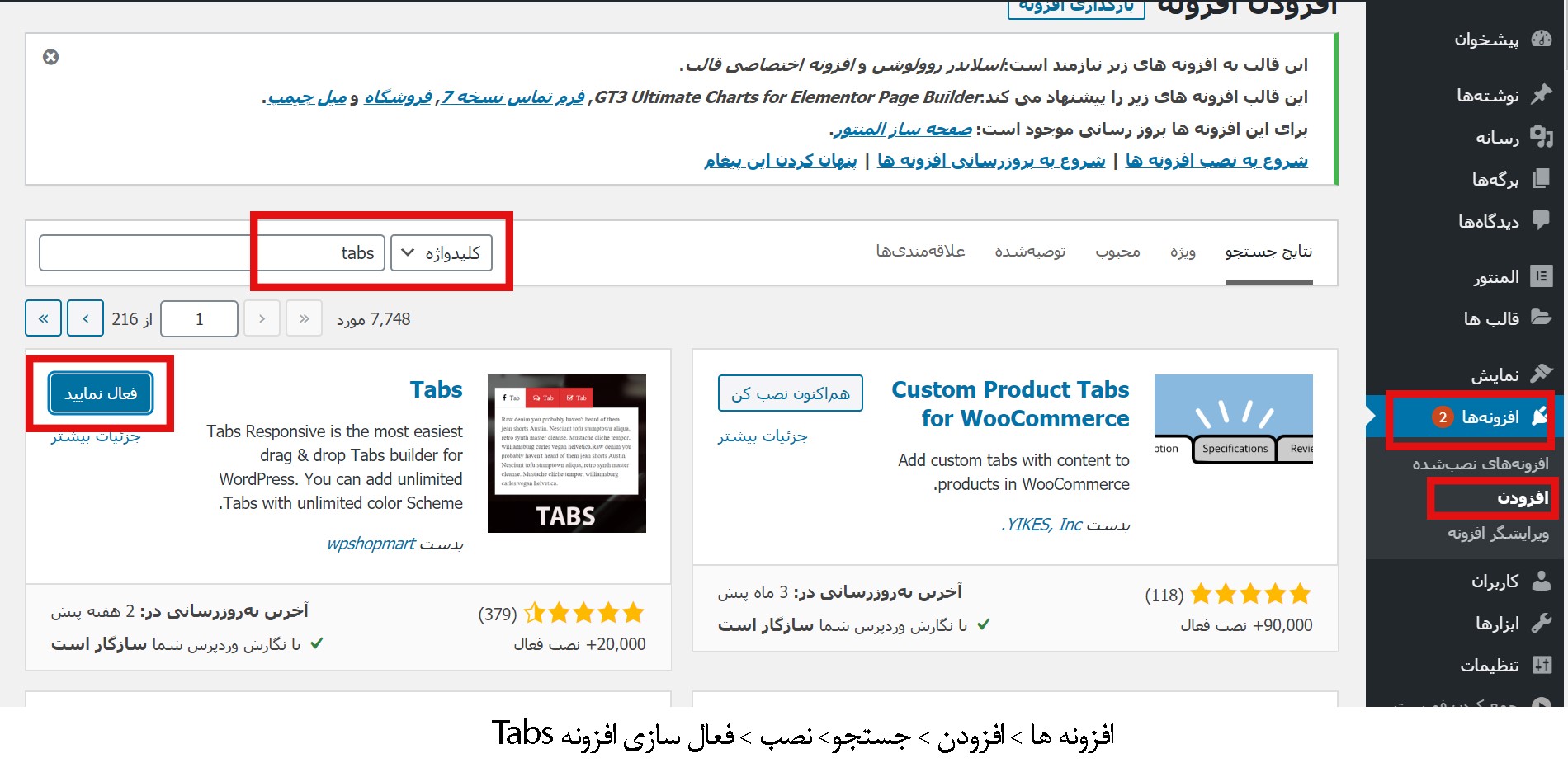This screenshot has width=1568, height=777.
Task: Open the صفحه ساز المنتور link
Action: tap(903, 129)
